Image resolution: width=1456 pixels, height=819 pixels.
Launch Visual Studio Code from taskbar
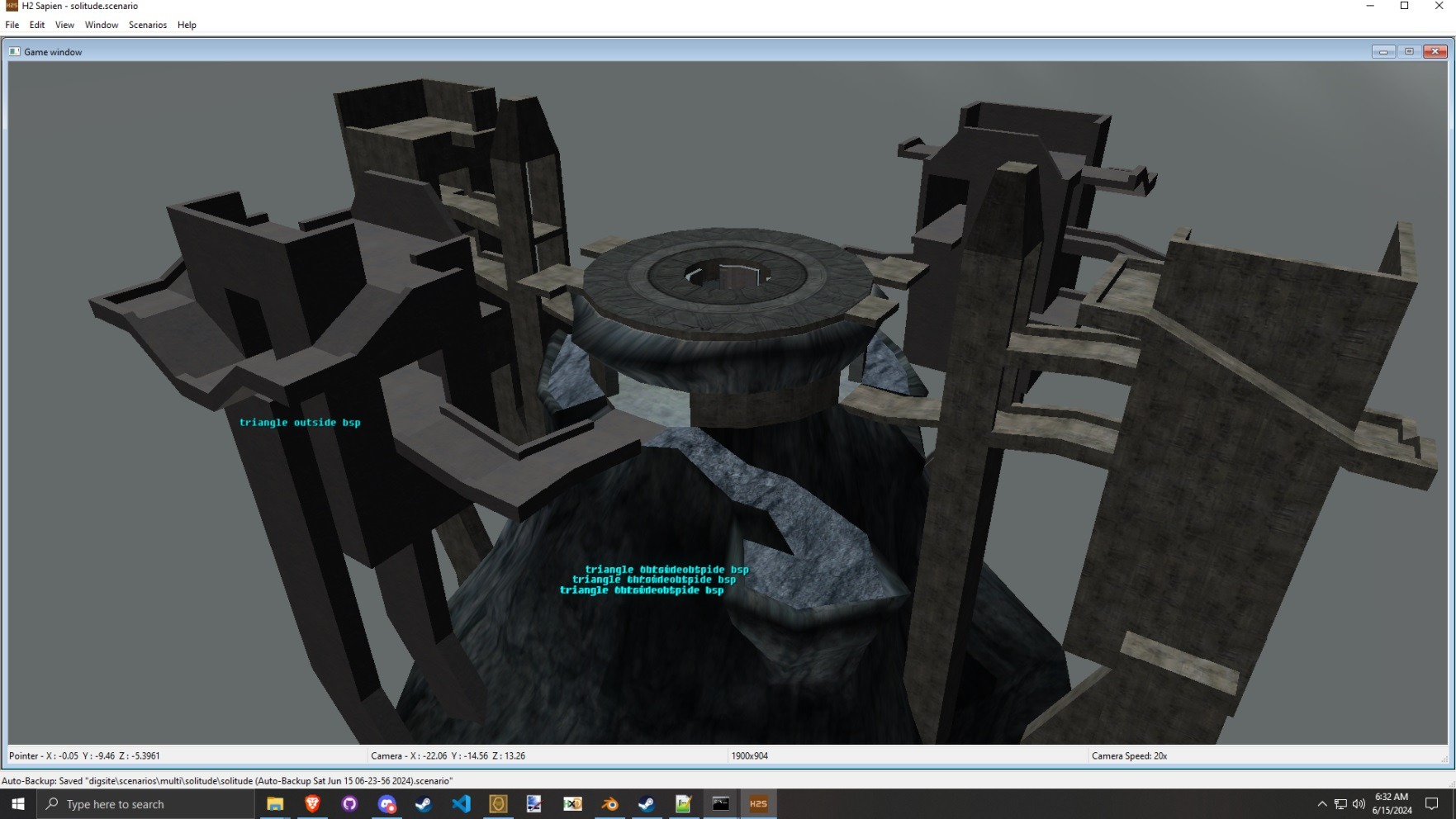click(x=461, y=803)
